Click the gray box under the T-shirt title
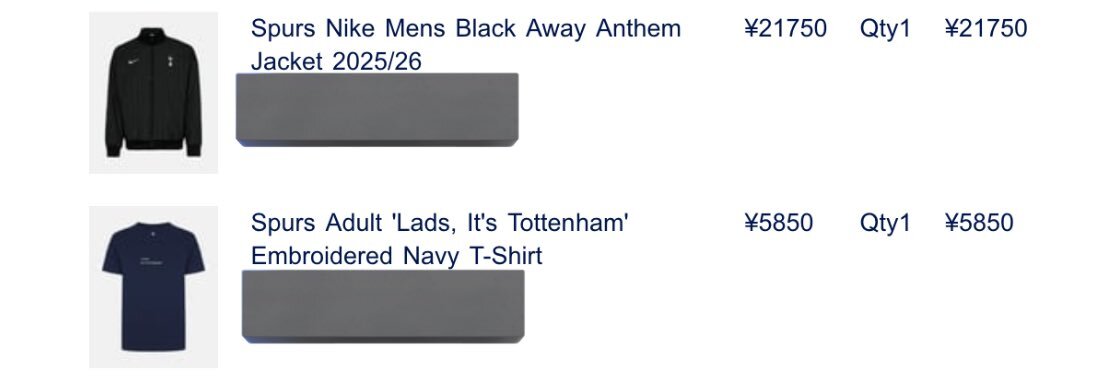Viewport: 1118px width, 377px height. click(x=383, y=306)
